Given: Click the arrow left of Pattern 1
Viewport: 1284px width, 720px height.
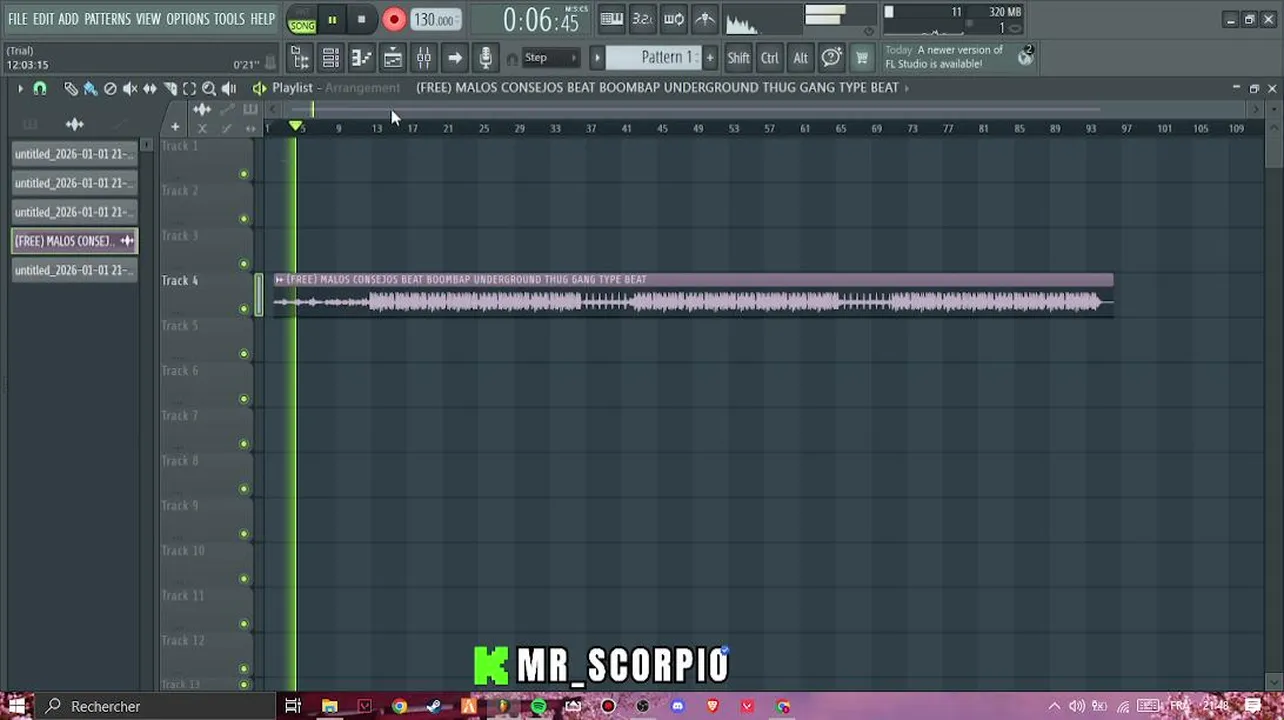Looking at the screenshot, I should tap(597, 58).
